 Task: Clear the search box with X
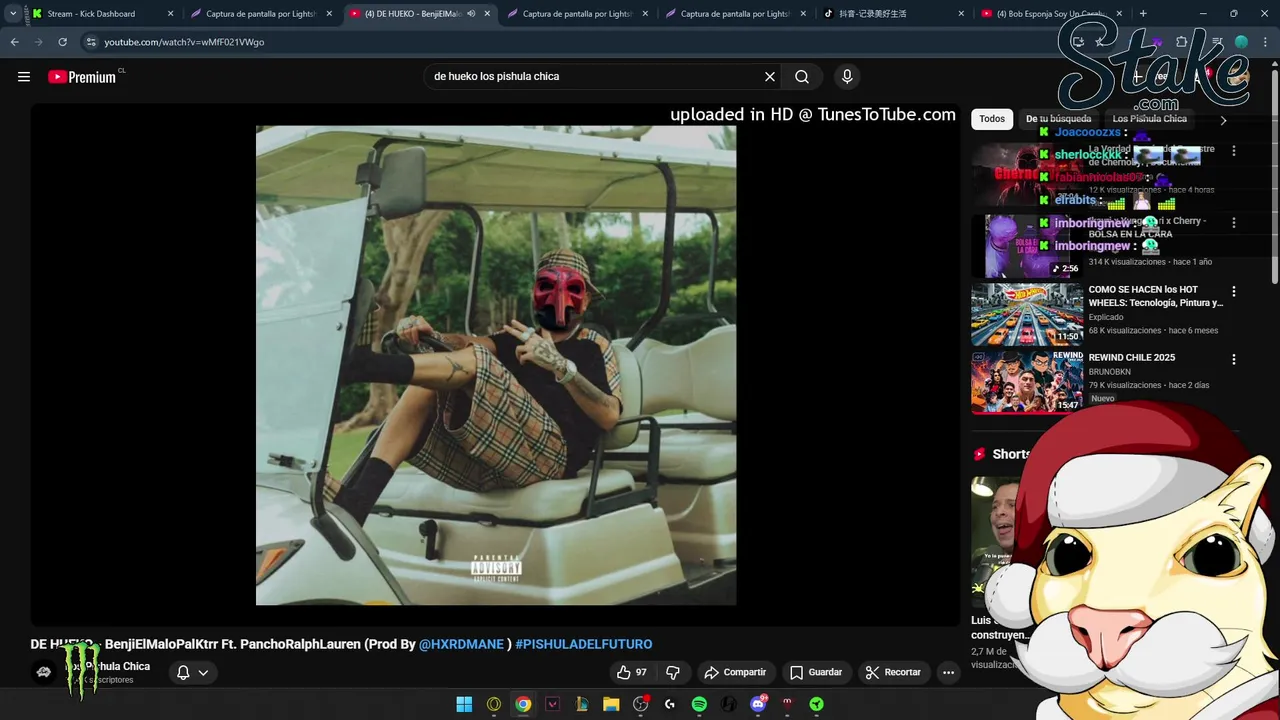point(770,77)
